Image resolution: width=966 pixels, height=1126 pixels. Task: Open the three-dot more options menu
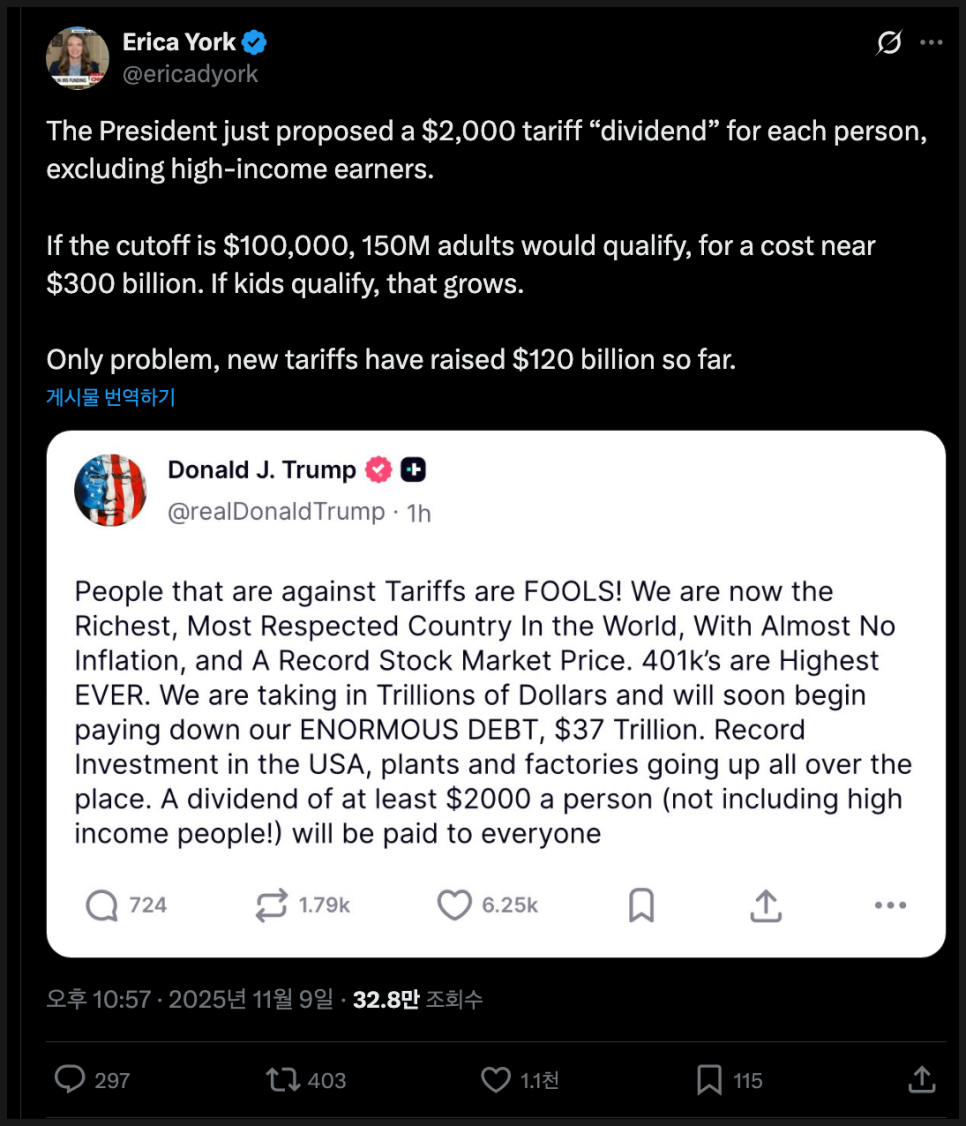click(931, 43)
